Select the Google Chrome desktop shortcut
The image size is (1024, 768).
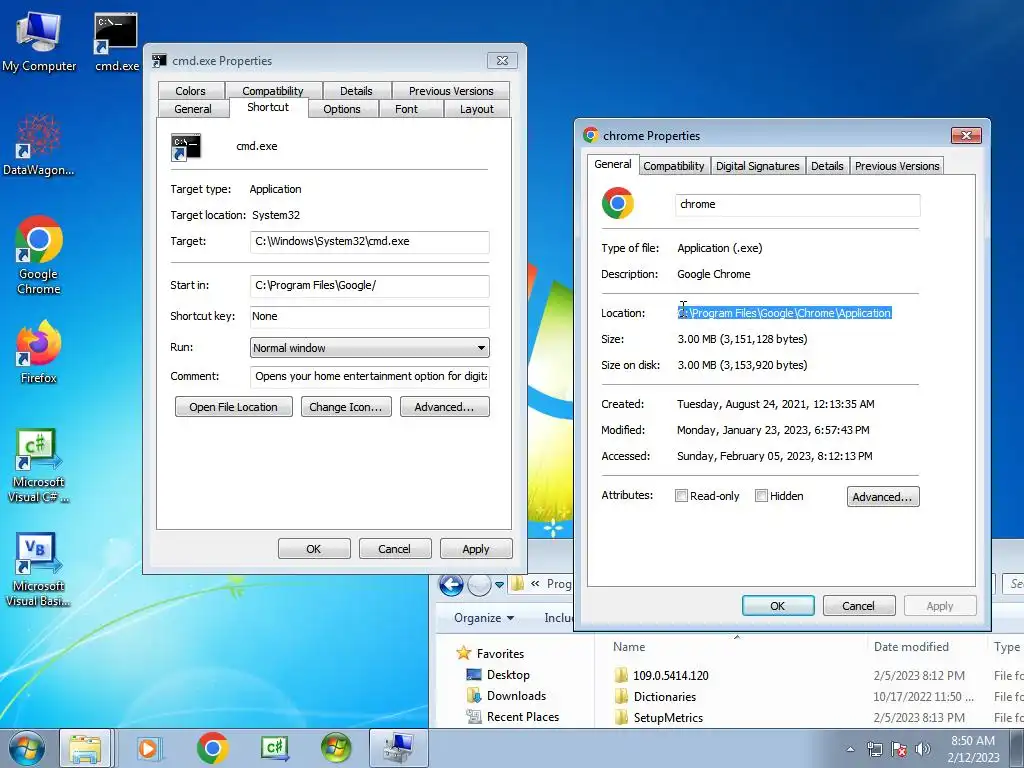[39, 255]
